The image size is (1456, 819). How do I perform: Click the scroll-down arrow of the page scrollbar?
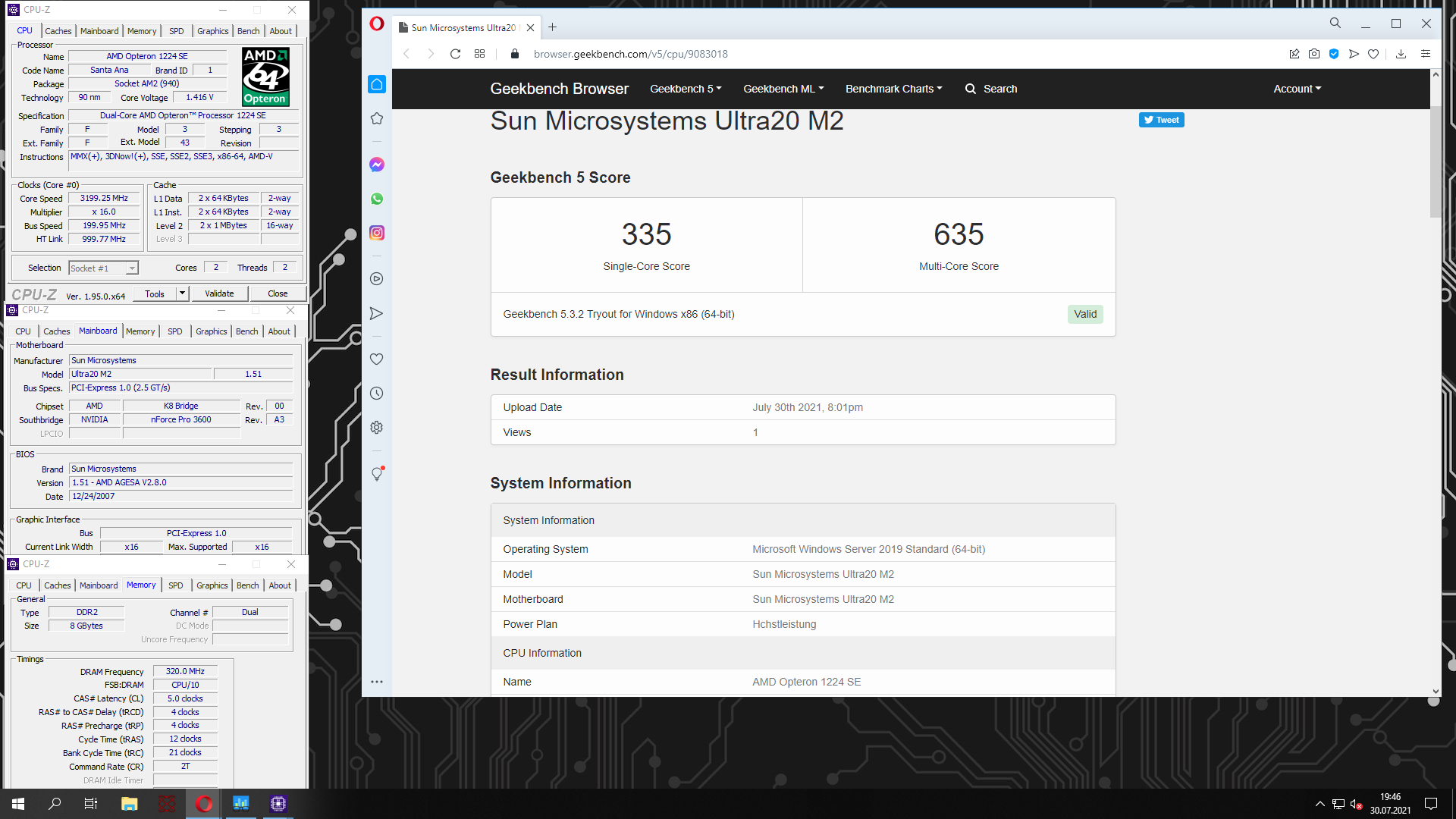[1435, 692]
